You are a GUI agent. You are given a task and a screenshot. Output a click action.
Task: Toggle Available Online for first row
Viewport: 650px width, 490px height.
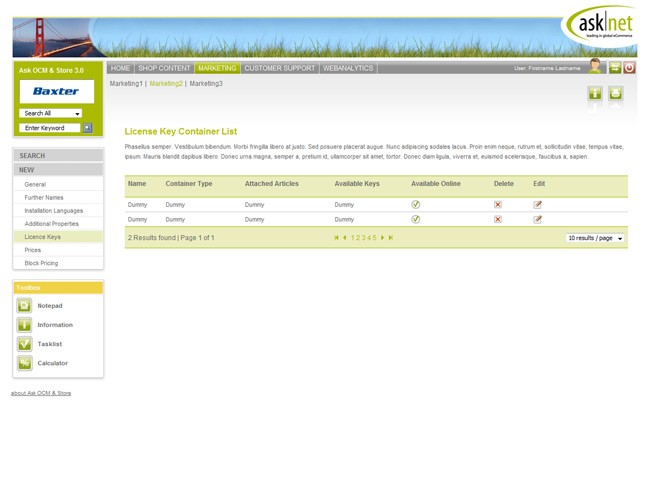[416, 205]
